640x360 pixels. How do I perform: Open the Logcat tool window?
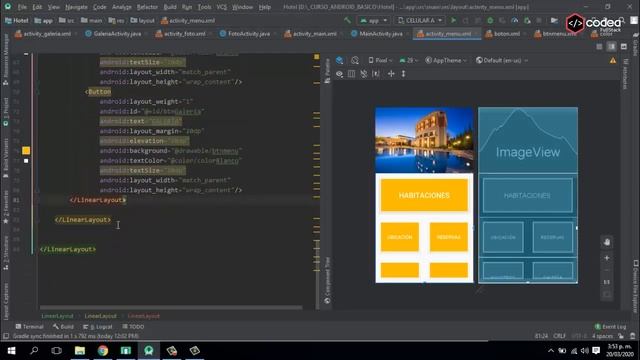tap(98, 327)
